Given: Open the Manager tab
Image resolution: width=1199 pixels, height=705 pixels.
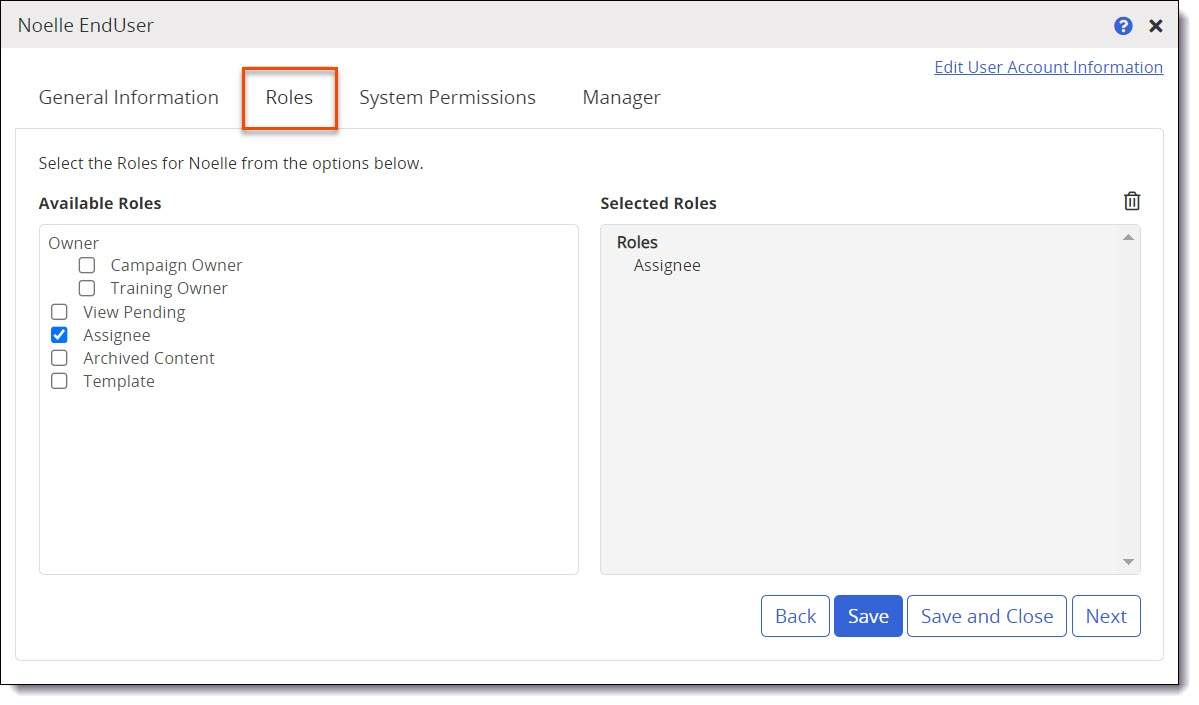Looking at the screenshot, I should coord(621,97).
